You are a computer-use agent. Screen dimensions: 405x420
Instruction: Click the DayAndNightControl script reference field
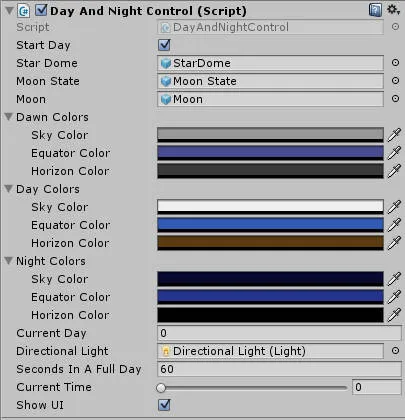coord(270,27)
